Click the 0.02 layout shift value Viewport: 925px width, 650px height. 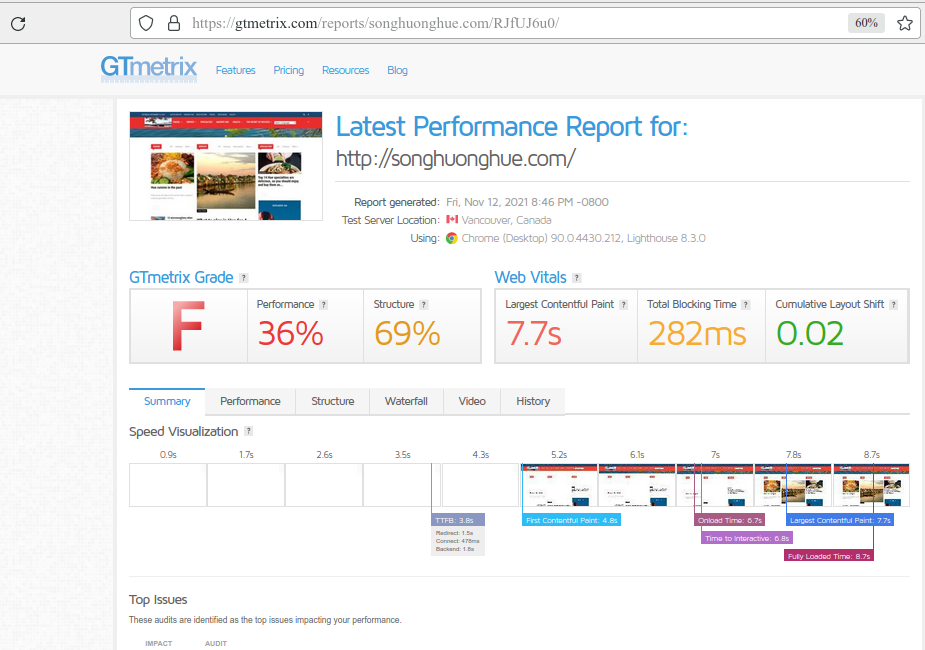810,333
